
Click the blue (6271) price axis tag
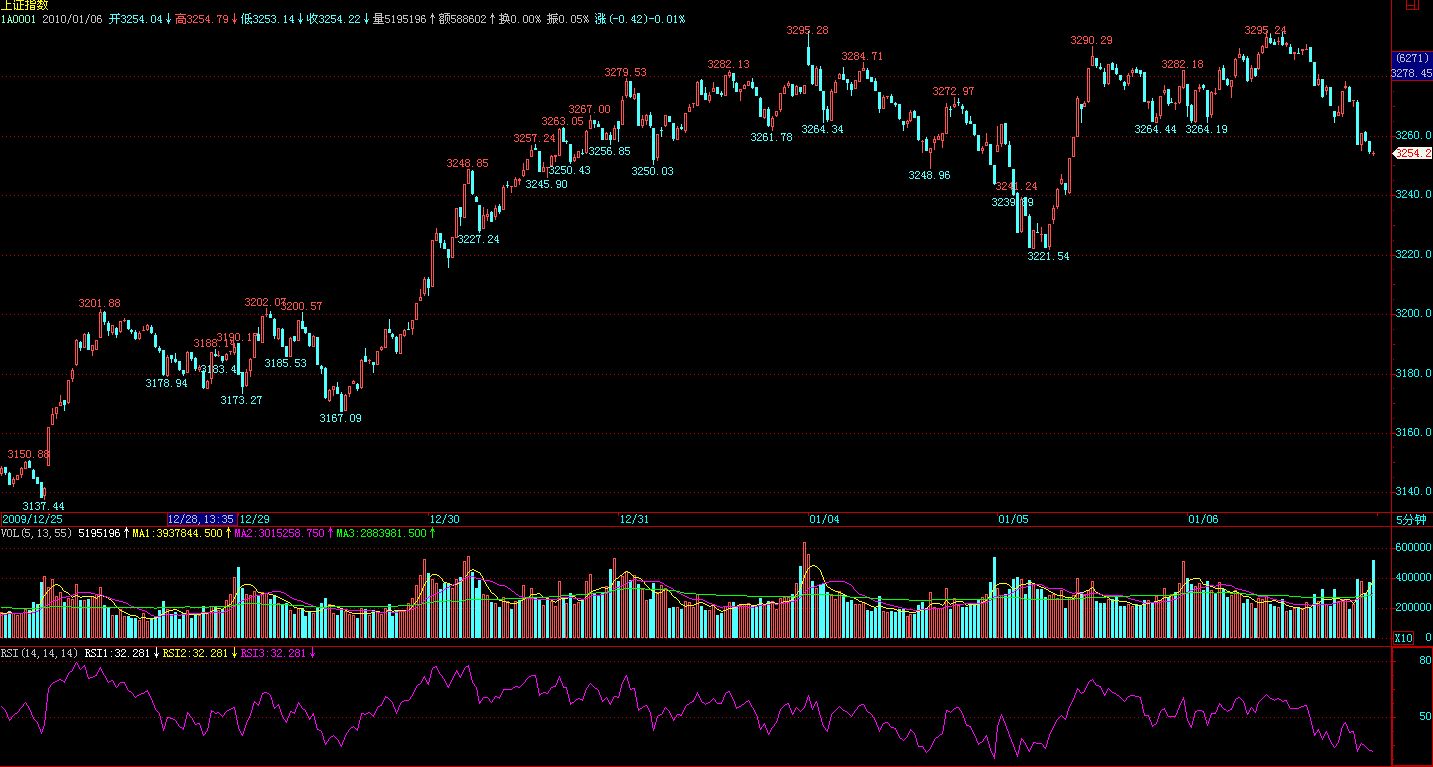[1412, 59]
